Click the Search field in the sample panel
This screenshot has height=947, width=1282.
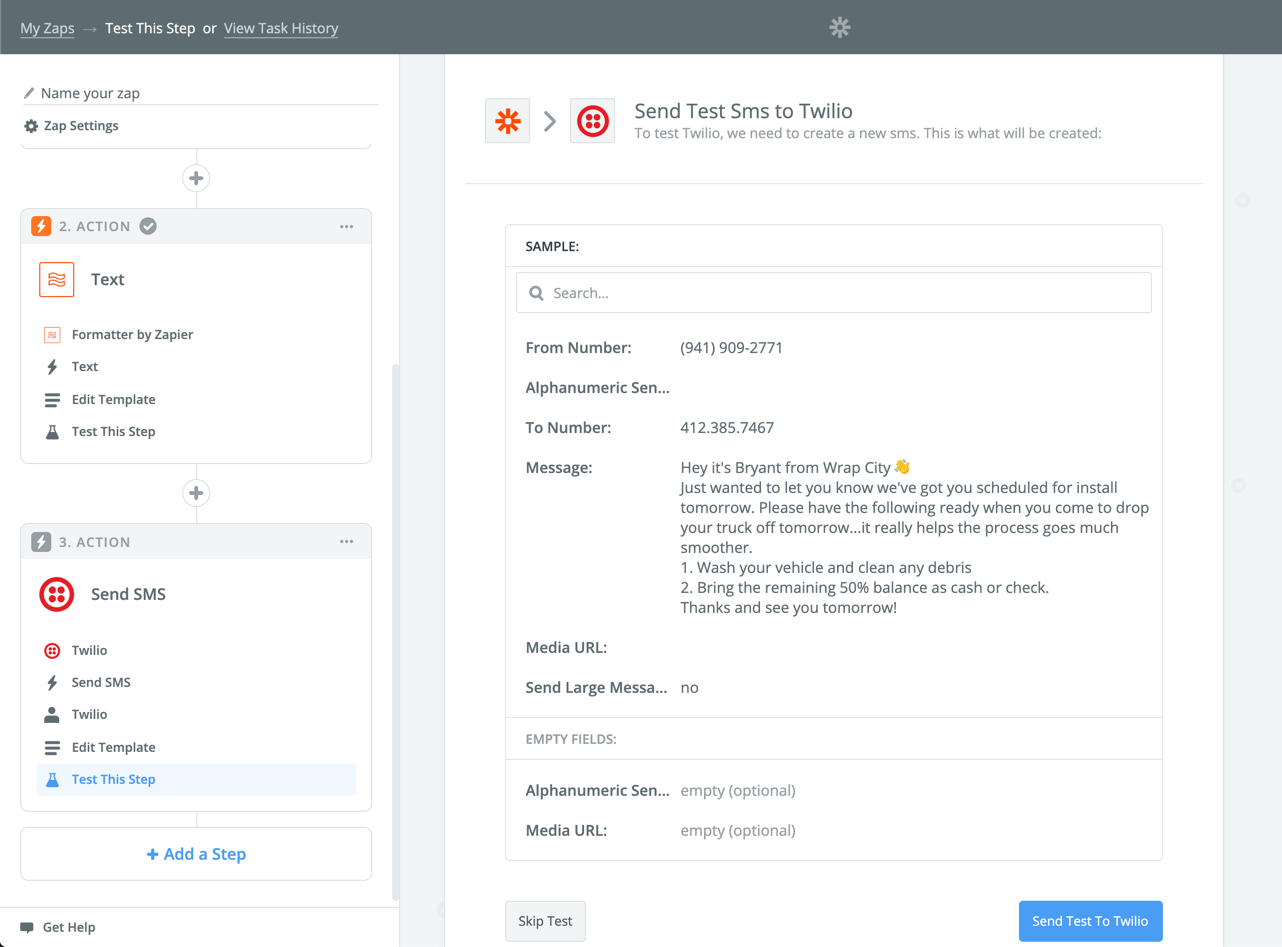point(833,292)
